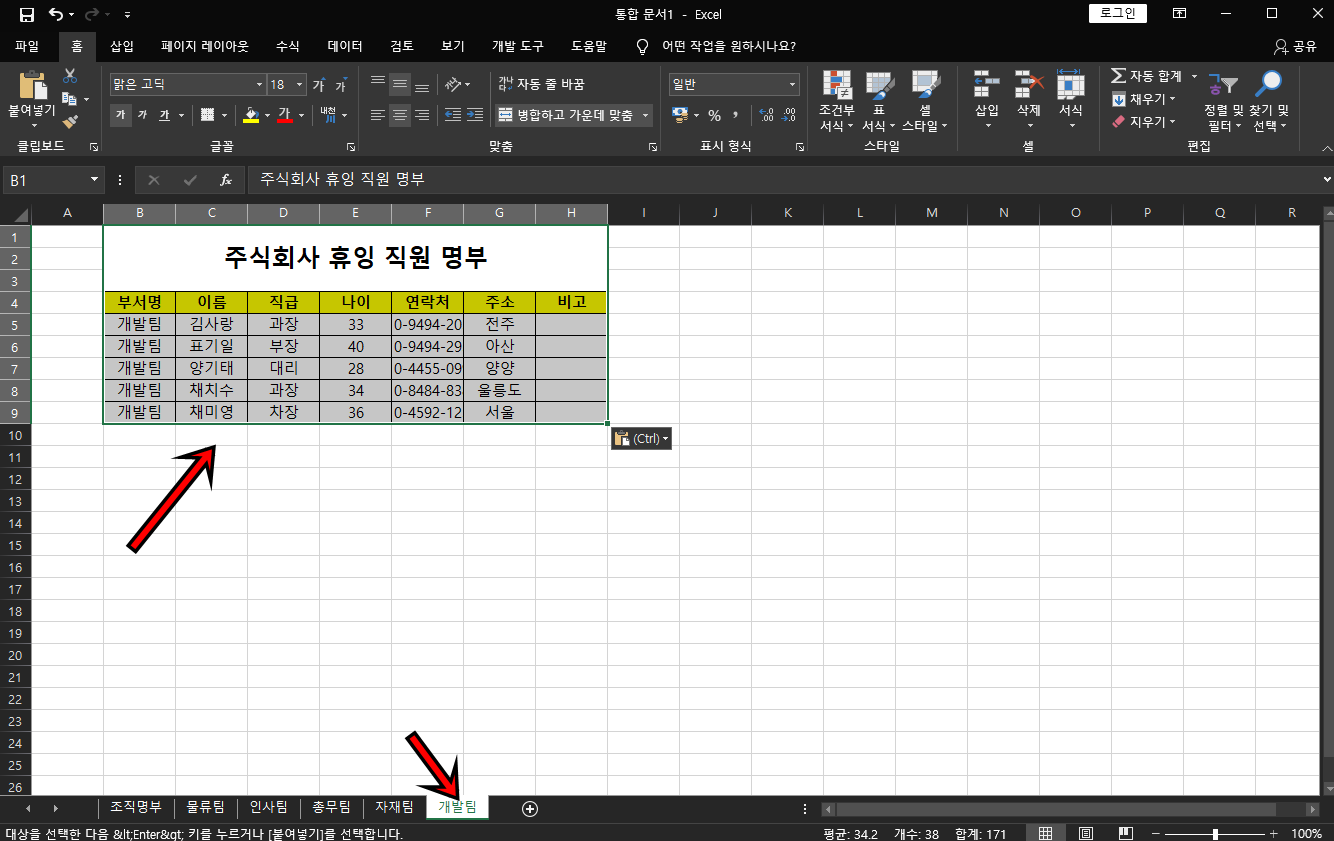Click the 어떤 작업을 원하시나요? search field
1334x841 pixels.
coord(729,46)
